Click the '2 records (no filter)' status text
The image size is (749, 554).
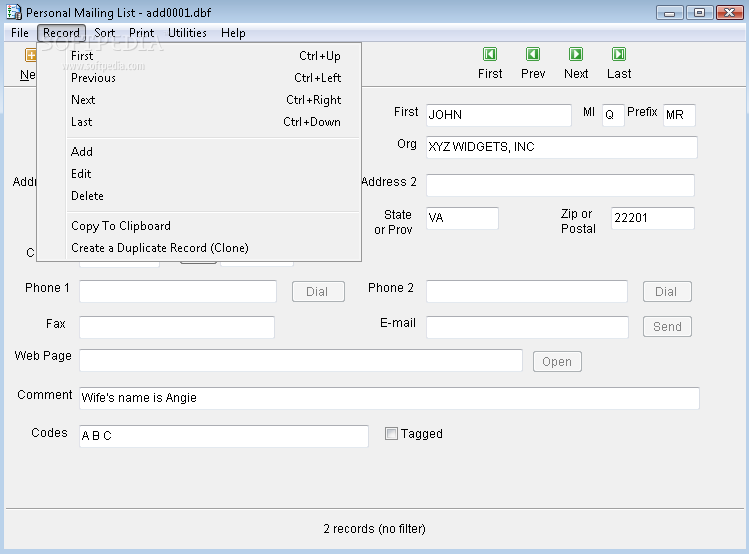(374, 529)
